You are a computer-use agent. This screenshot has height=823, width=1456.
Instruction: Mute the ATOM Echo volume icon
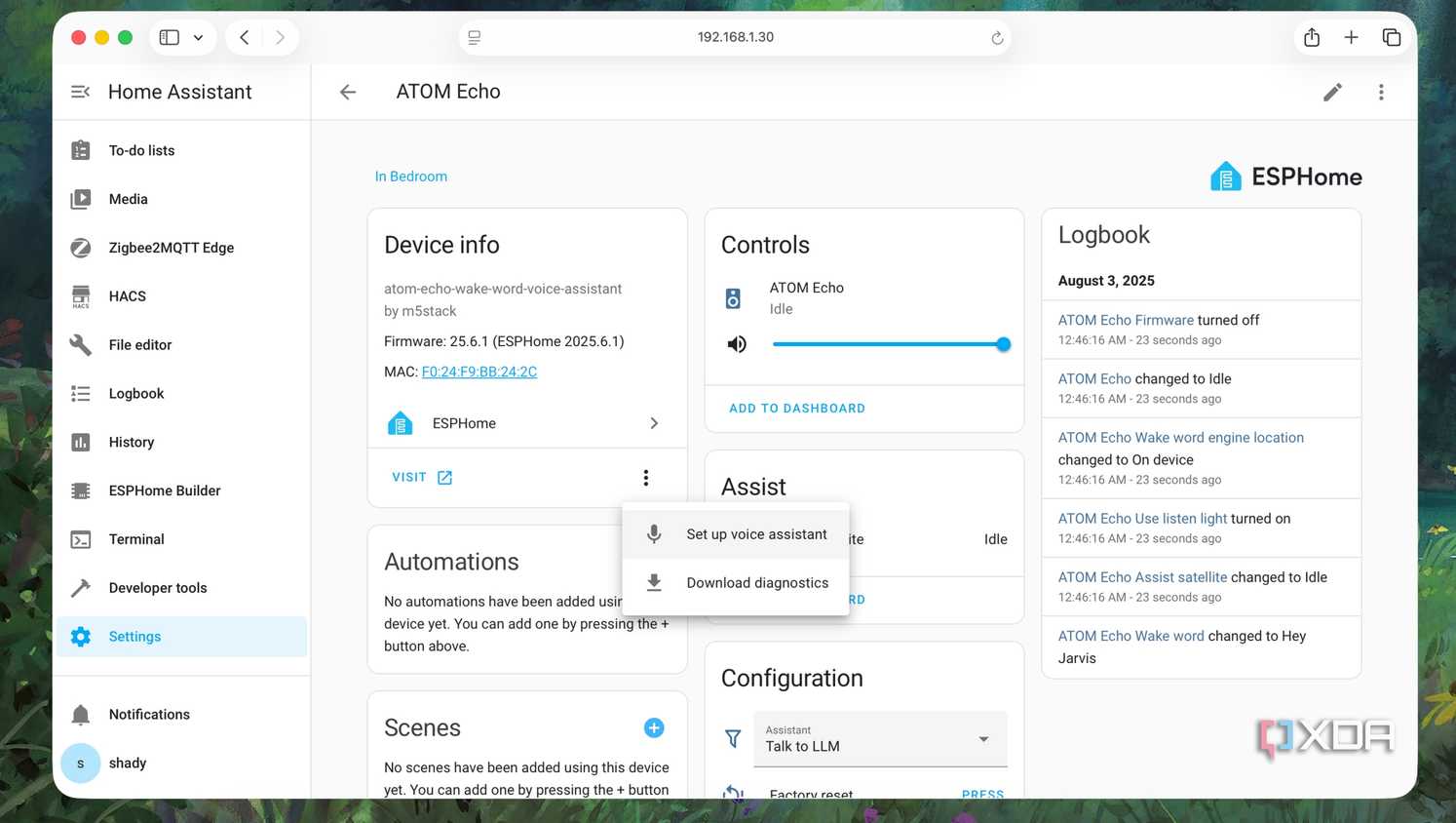737,344
